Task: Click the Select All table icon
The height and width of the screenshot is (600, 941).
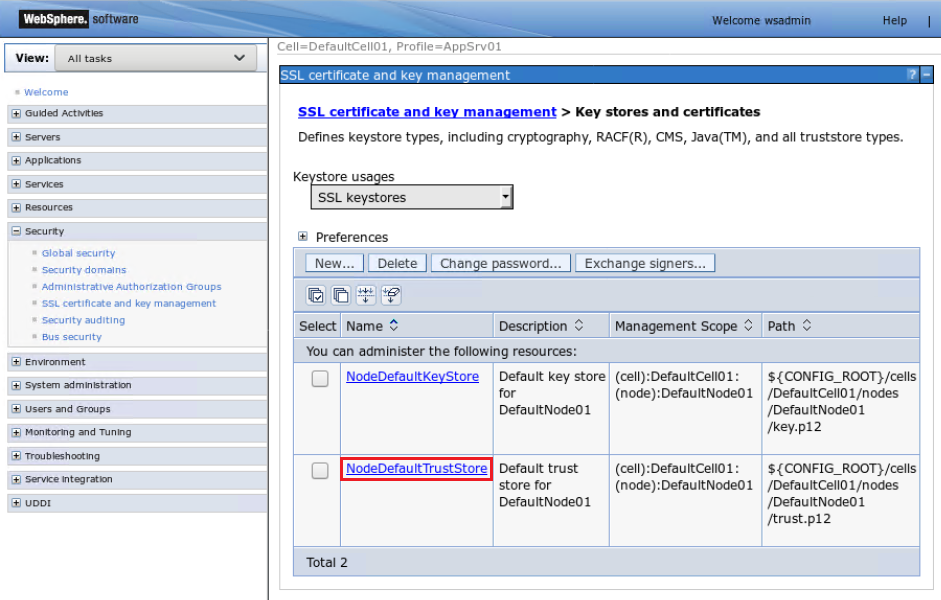Action: [x=316, y=295]
